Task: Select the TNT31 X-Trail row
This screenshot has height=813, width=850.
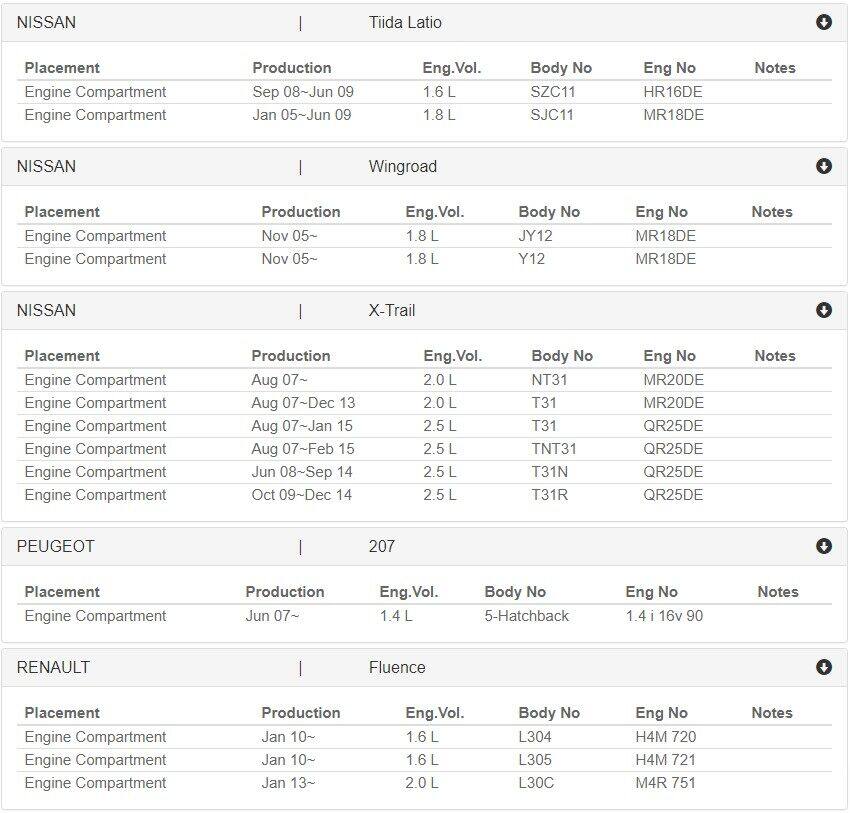Action: pyautogui.click(x=424, y=449)
